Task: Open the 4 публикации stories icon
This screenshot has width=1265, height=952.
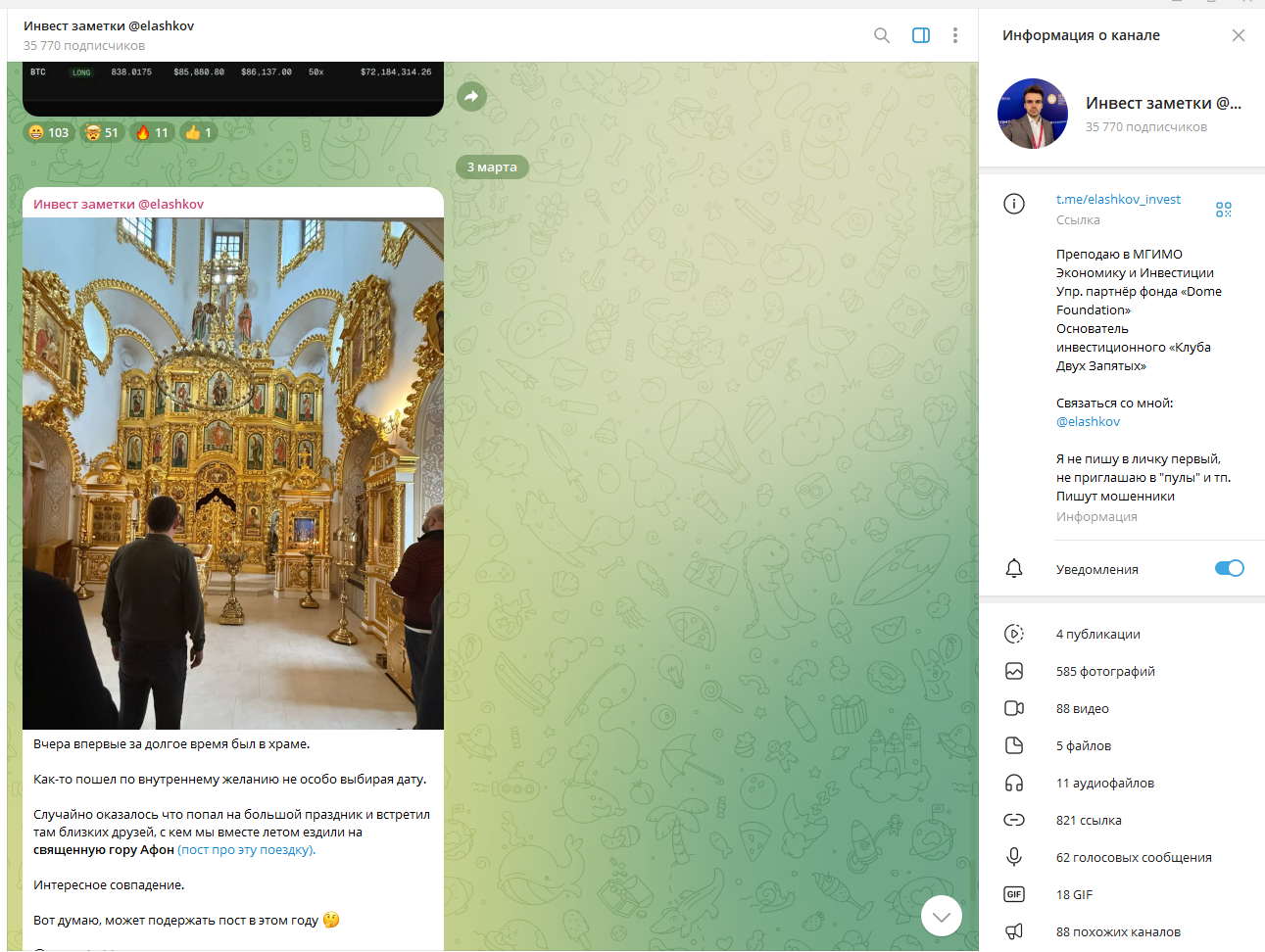Action: 1014,634
